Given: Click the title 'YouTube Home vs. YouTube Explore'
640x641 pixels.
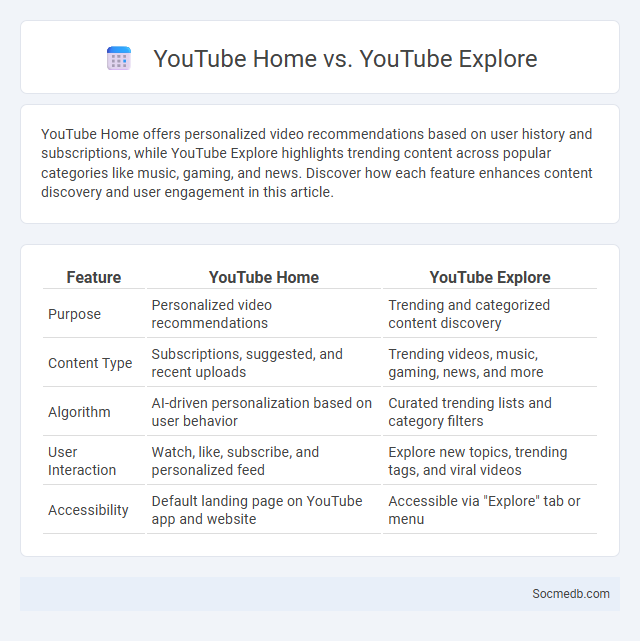Looking at the screenshot, I should tap(345, 58).
